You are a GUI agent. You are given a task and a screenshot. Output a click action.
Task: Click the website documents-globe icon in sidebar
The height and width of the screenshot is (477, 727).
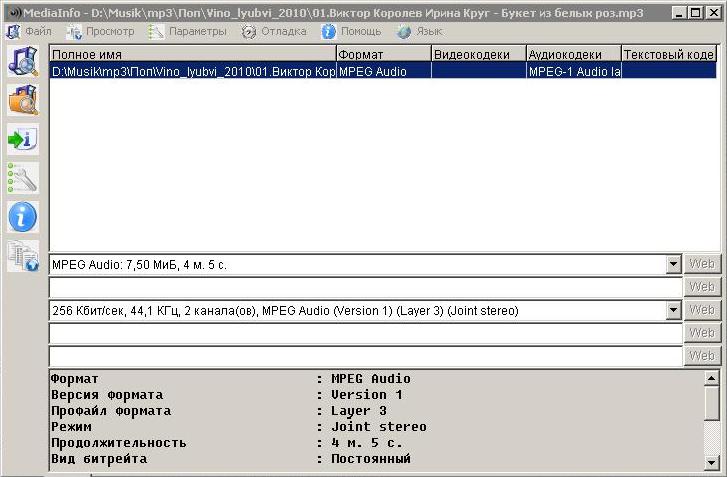coord(23,256)
